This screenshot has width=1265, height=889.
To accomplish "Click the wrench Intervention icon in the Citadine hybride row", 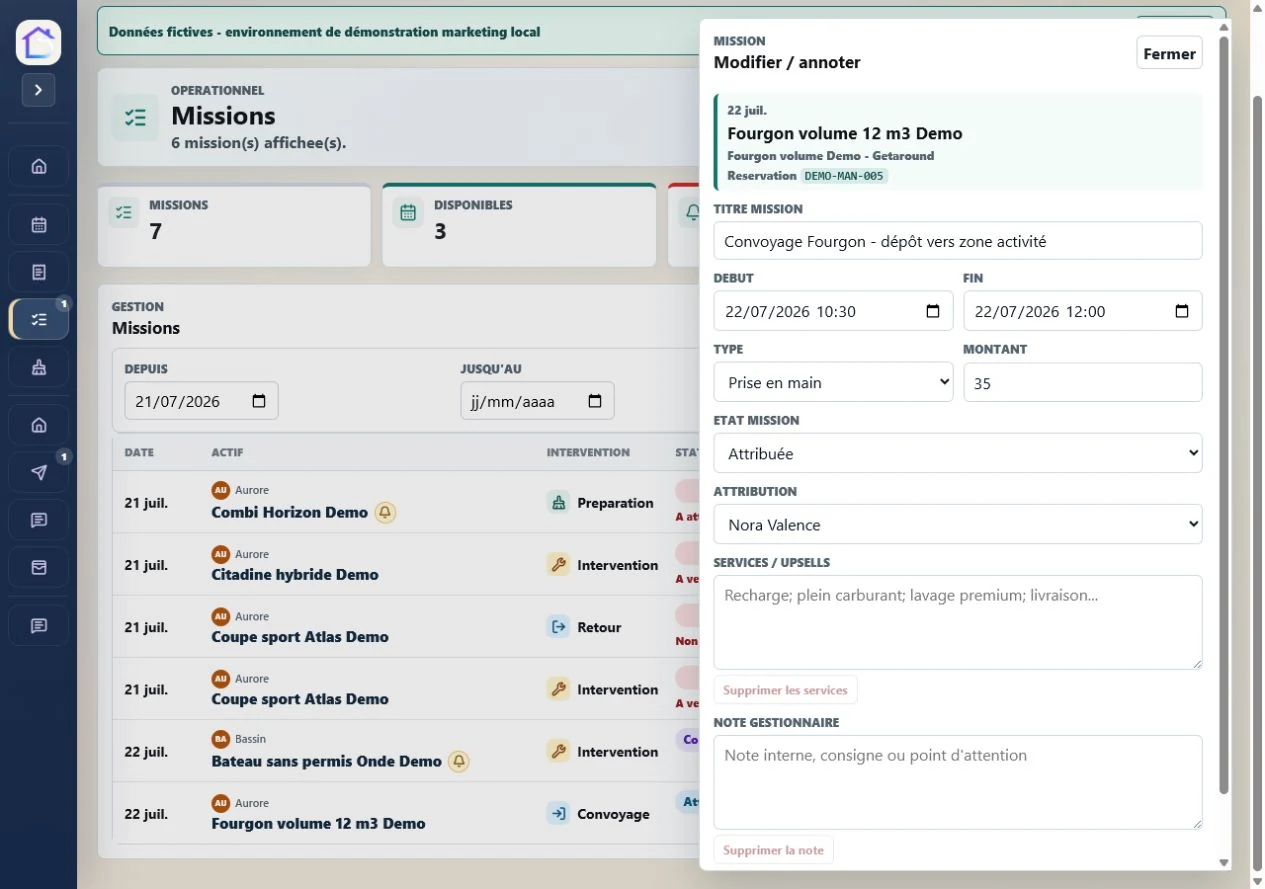I will [x=558, y=565].
